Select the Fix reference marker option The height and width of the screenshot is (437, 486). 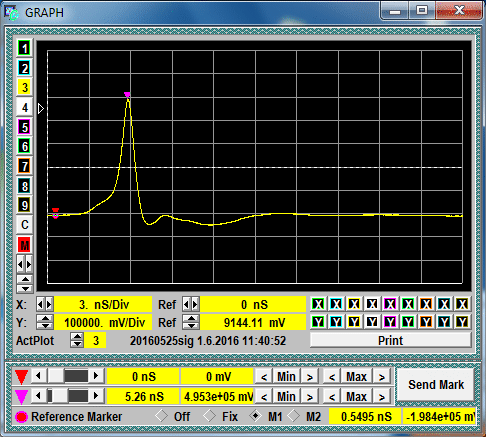coord(209,416)
